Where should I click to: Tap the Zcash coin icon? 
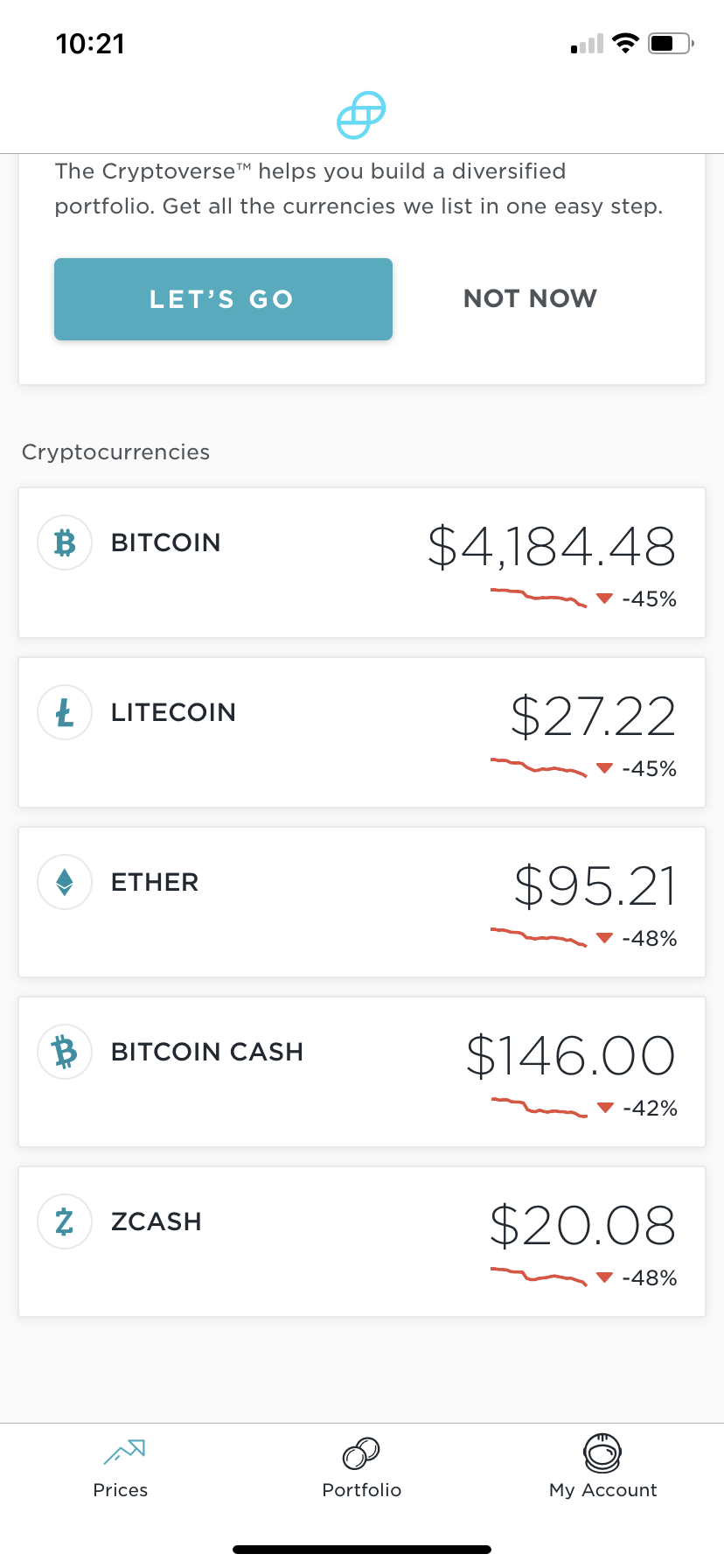point(65,1221)
